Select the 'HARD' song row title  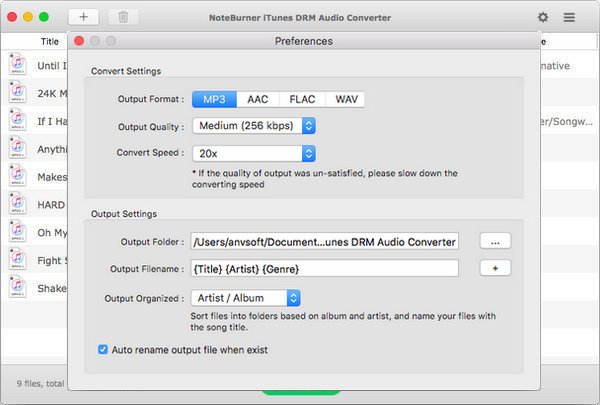pyautogui.click(x=51, y=205)
